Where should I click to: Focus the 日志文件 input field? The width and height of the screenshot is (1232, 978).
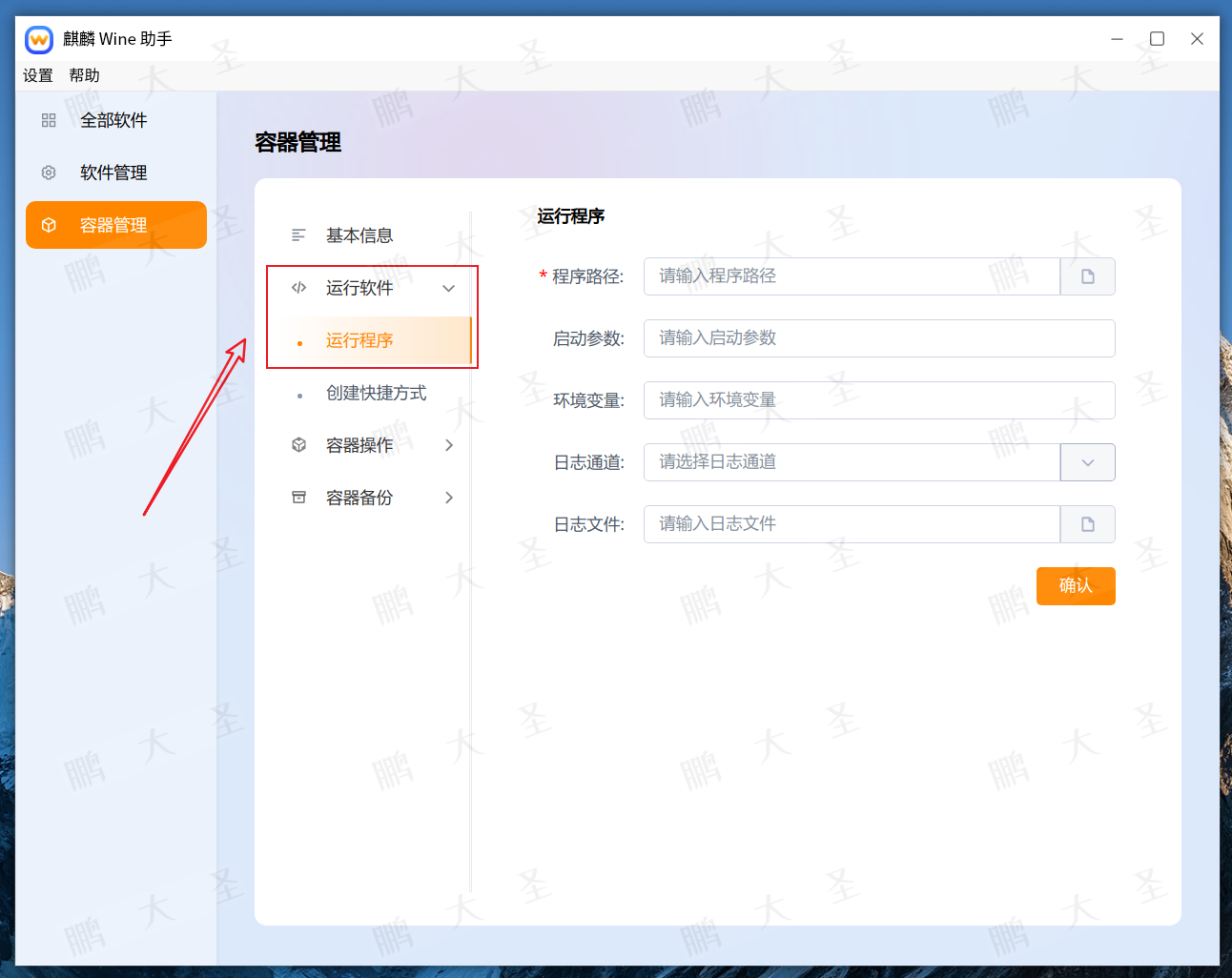[x=852, y=524]
